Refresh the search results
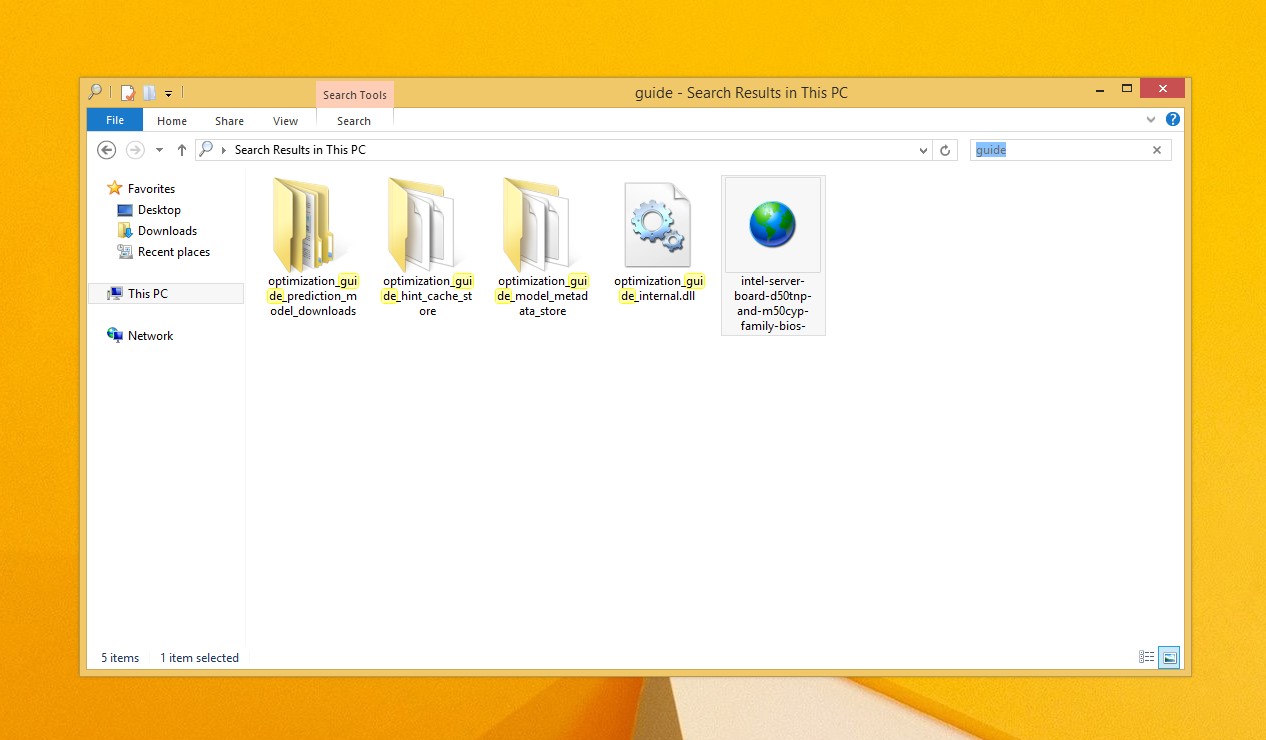This screenshot has width=1266, height=740. pyautogui.click(x=945, y=150)
